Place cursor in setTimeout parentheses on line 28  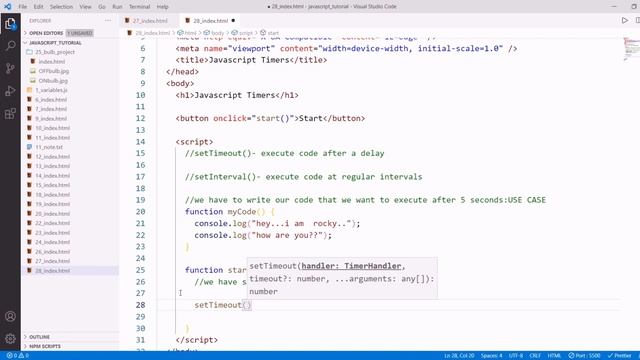coord(247,305)
